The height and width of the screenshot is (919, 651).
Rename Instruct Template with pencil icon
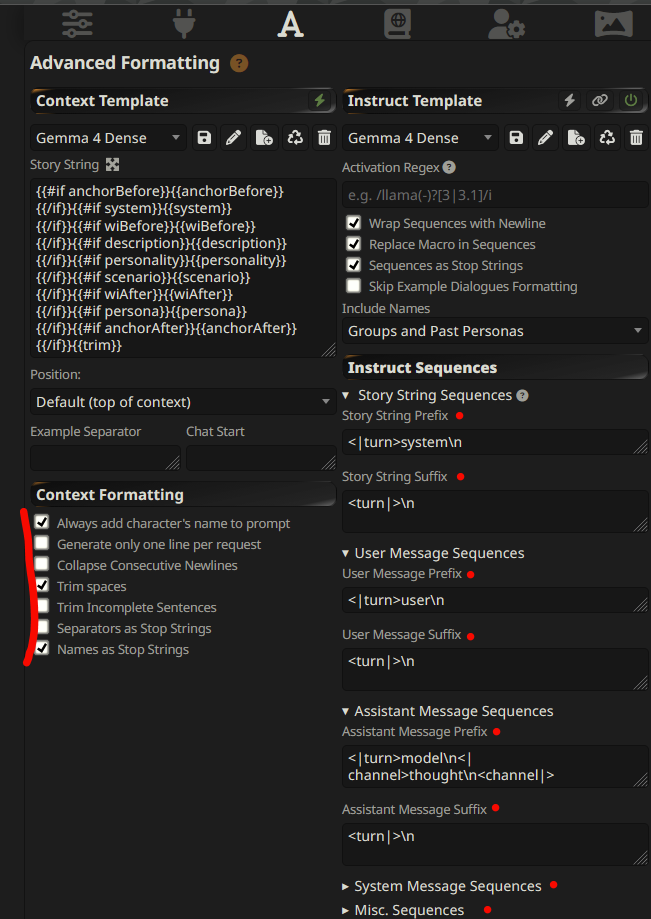[546, 138]
